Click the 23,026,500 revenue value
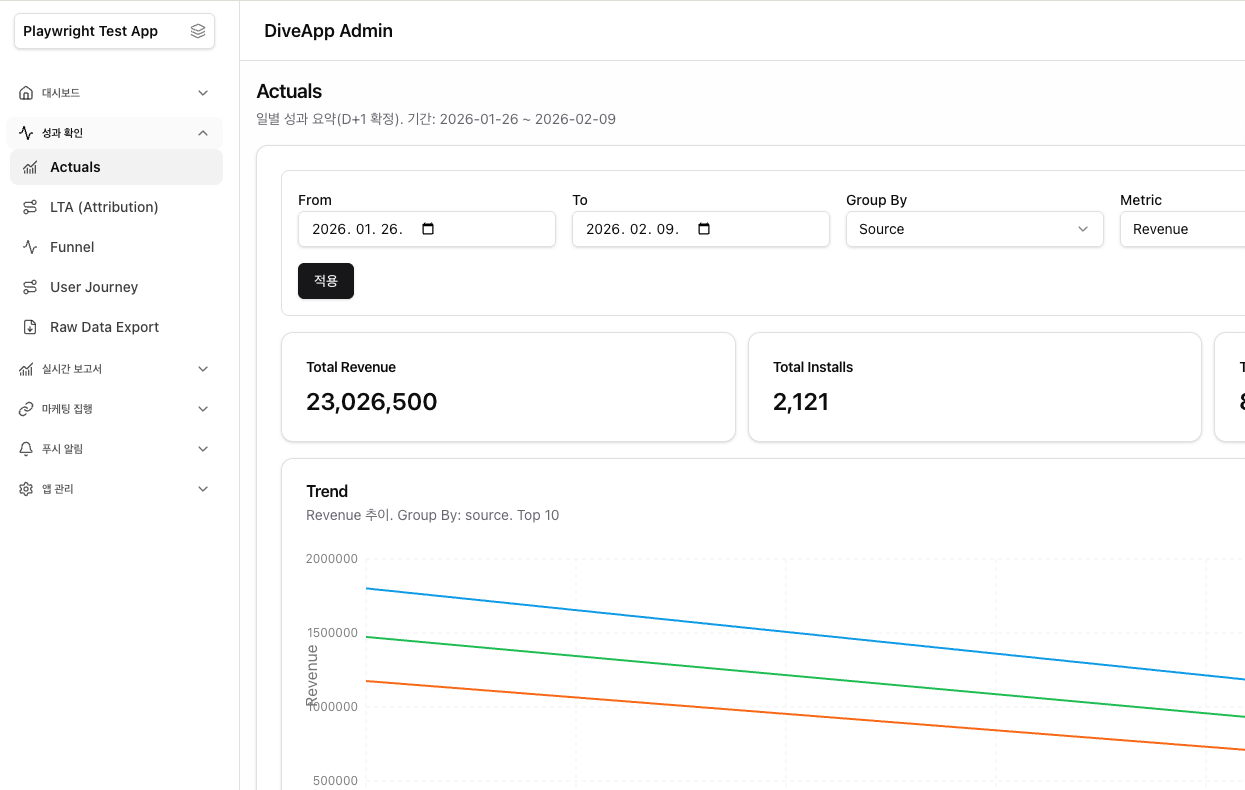This screenshot has height=790, width=1245. pyautogui.click(x=372, y=402)
